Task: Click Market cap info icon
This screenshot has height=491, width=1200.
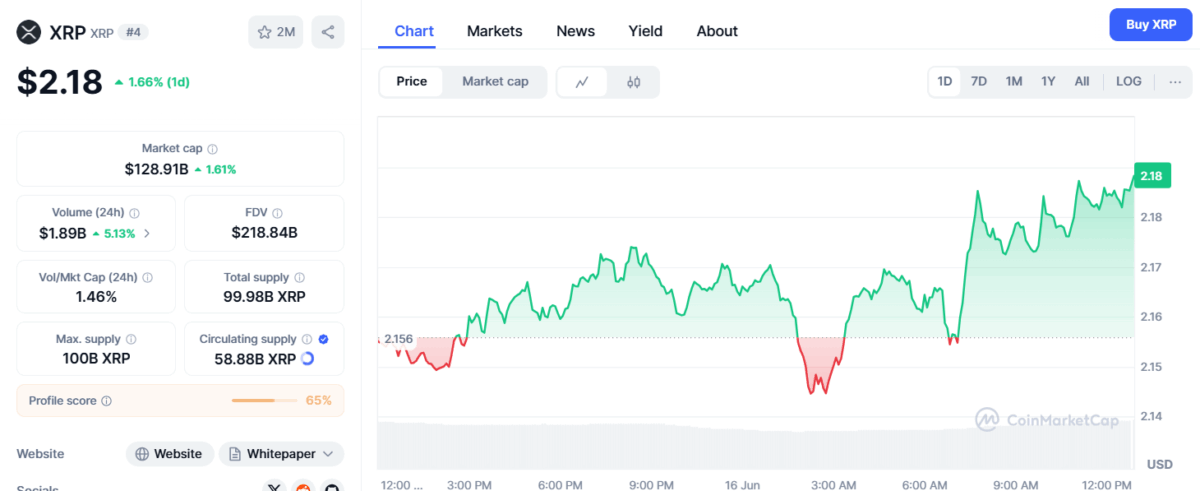Action: click(213, 148)
